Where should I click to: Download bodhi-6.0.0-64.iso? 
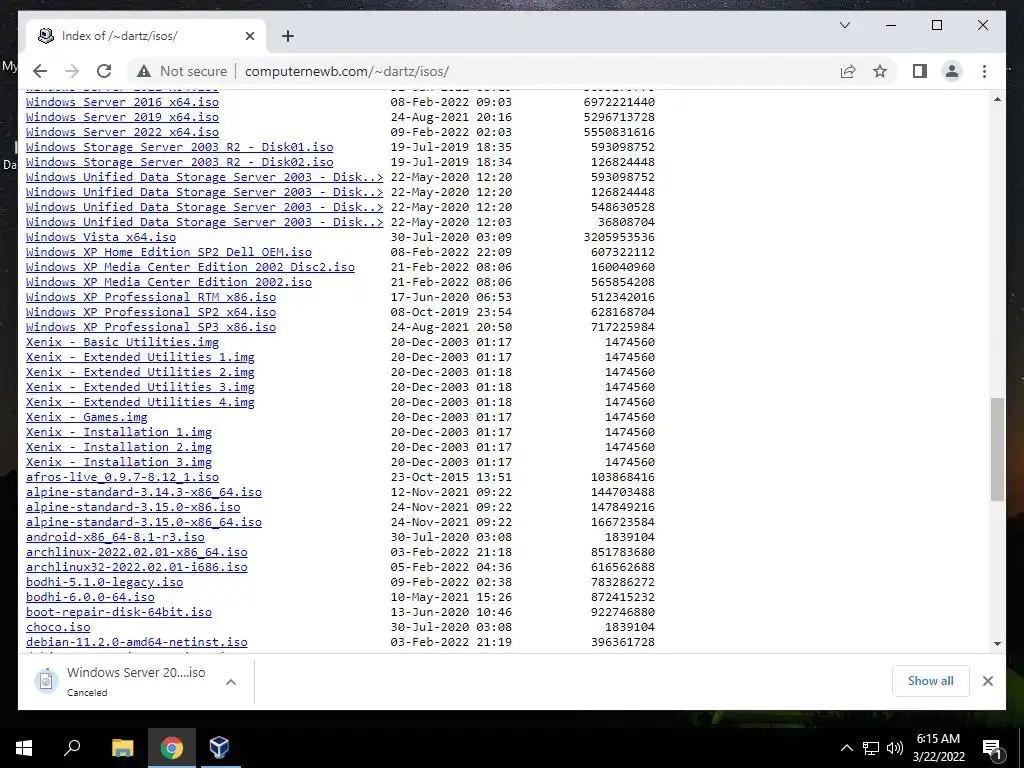pyautogui.click(x=90, y=598)
